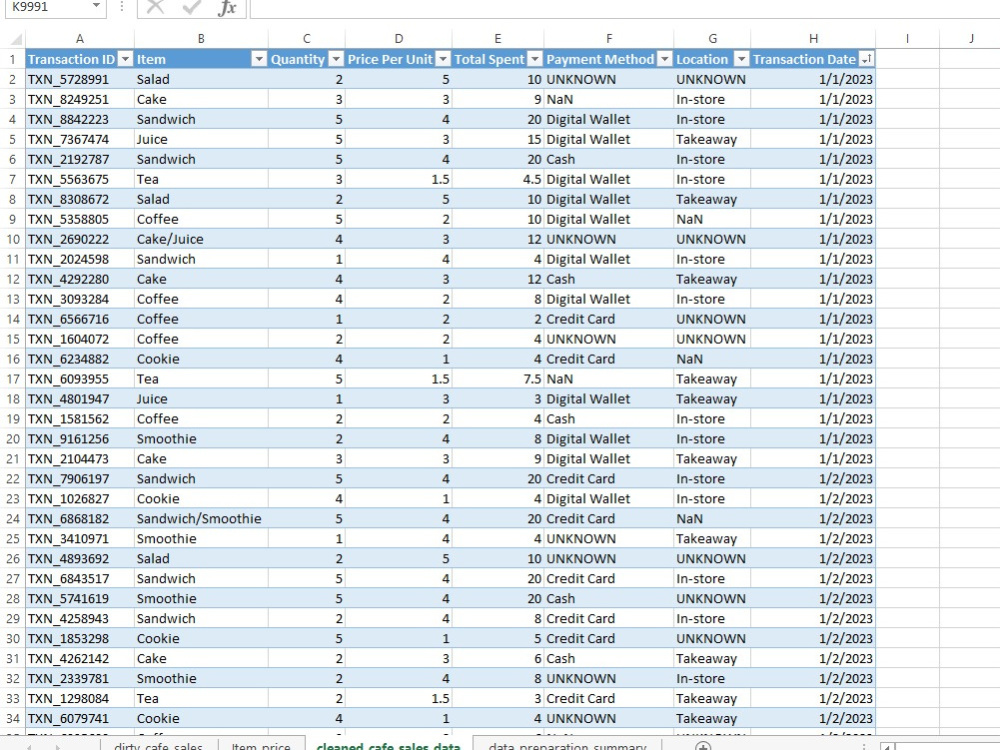
Task: Click the formula bar Enter checkmark icon
Action: click(191, 7)
